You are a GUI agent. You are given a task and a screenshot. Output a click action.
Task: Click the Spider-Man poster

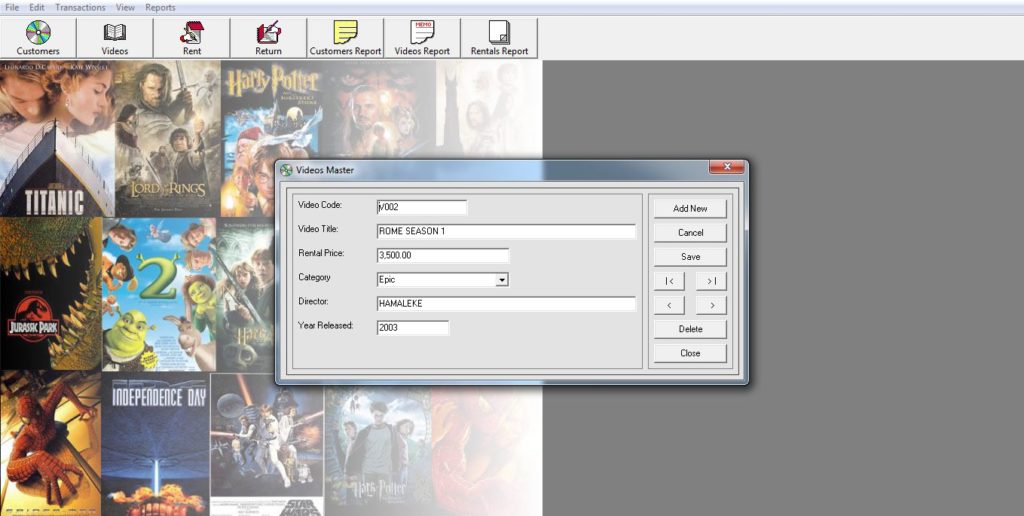50,444
